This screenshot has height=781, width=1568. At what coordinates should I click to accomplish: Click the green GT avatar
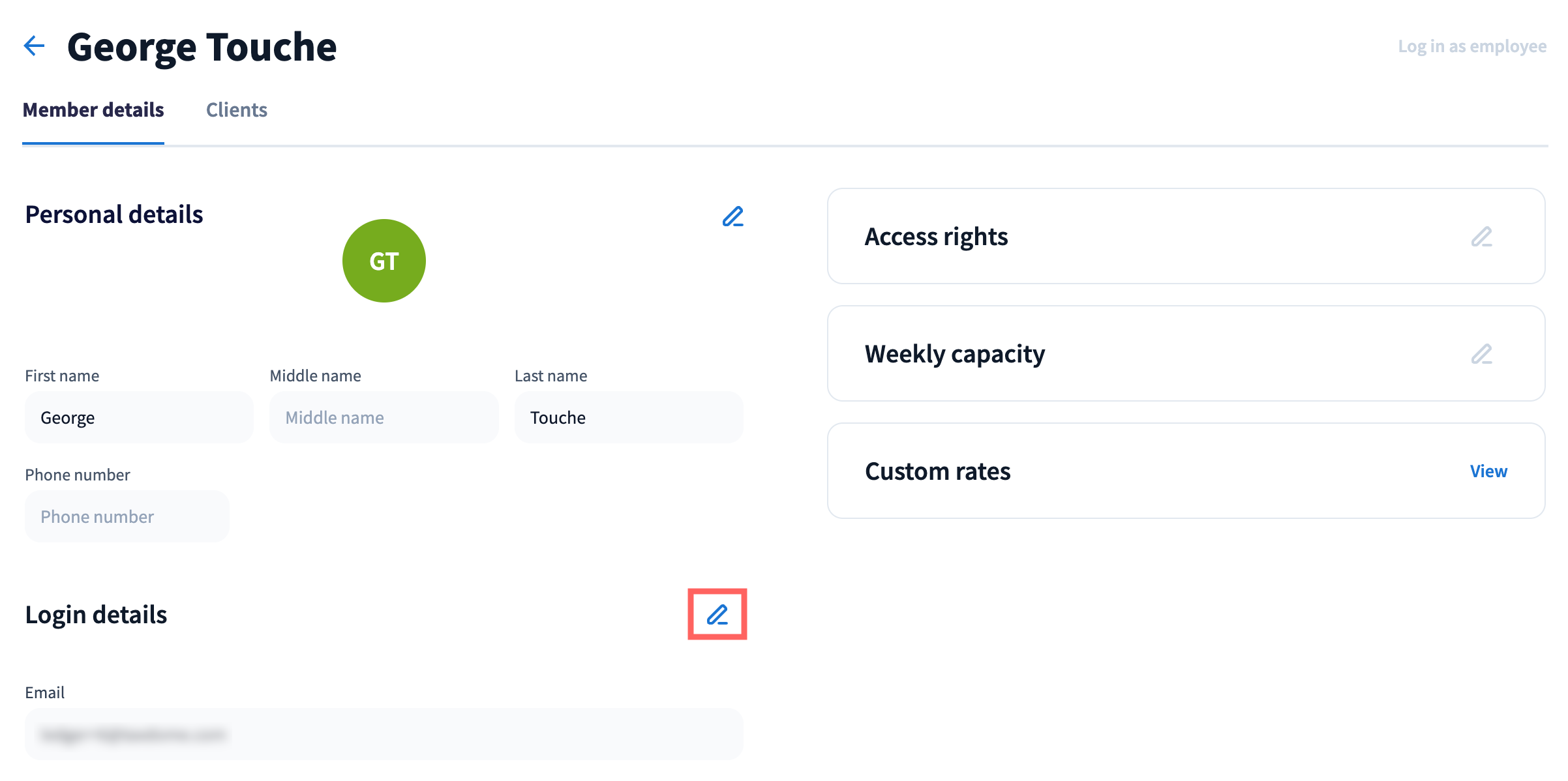[x=384, y=261]
